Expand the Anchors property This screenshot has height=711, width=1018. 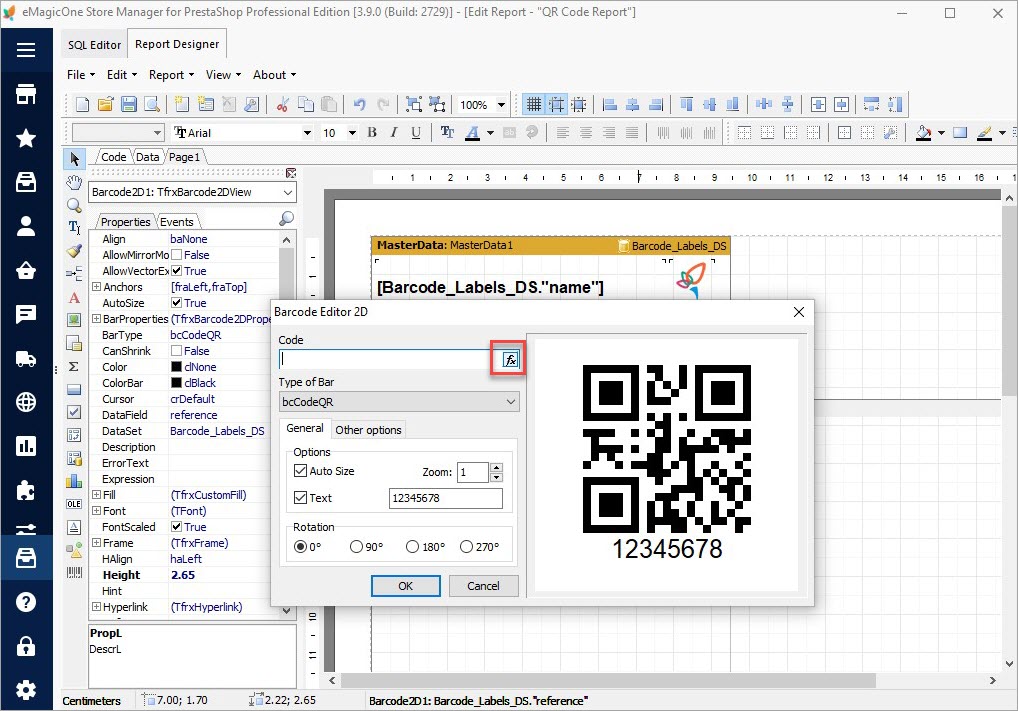[96, 287]
